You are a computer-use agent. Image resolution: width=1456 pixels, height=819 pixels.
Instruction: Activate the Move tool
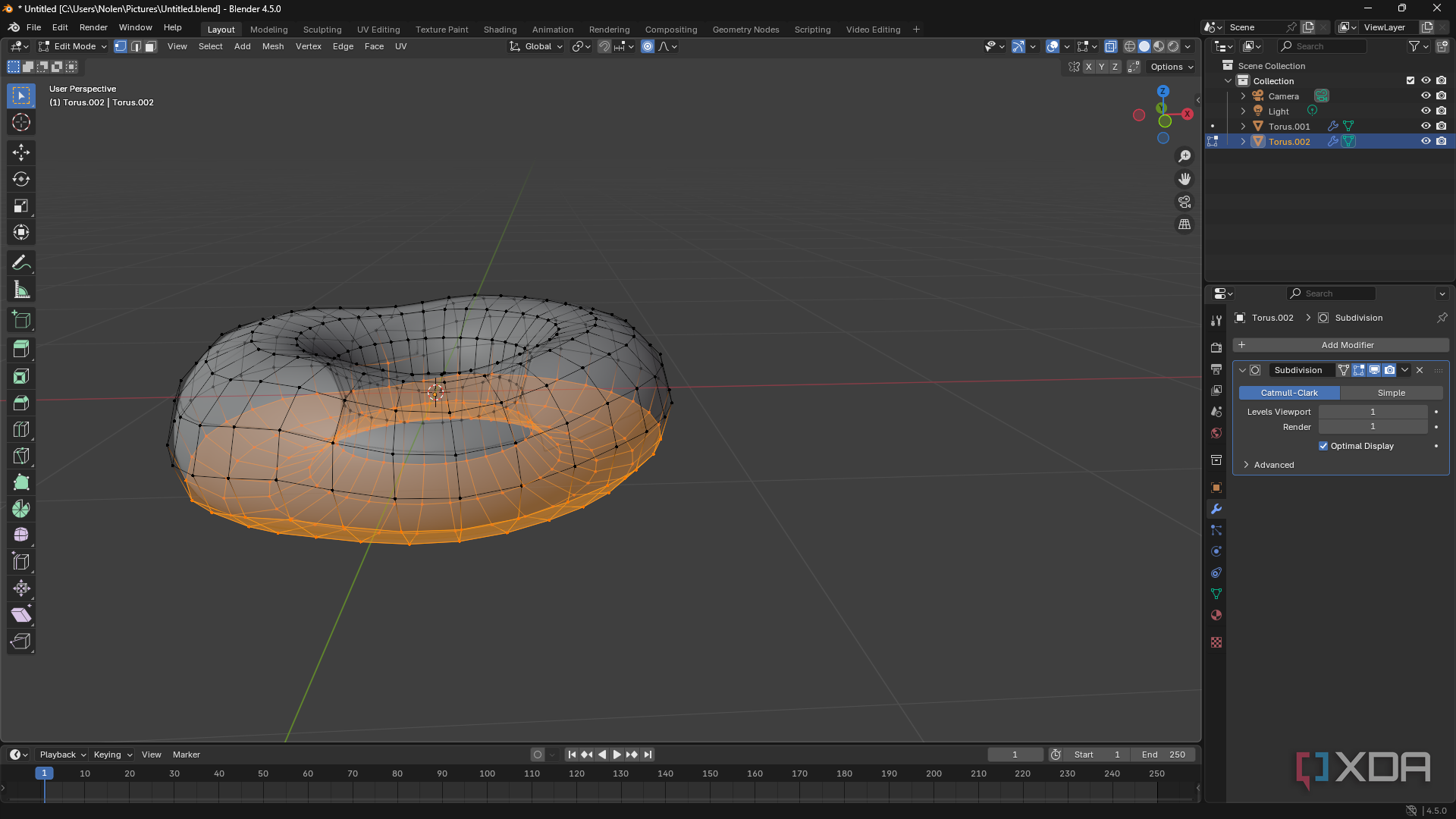(21, 153)
